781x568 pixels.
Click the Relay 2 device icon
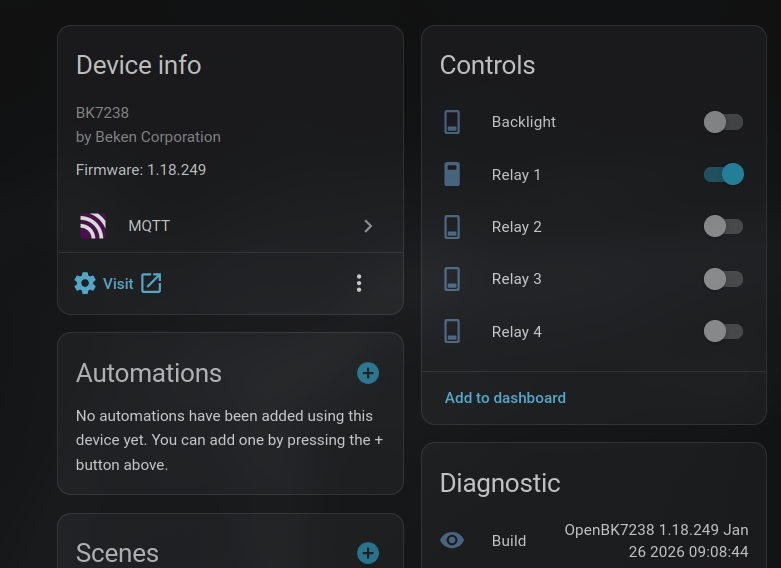452,227
